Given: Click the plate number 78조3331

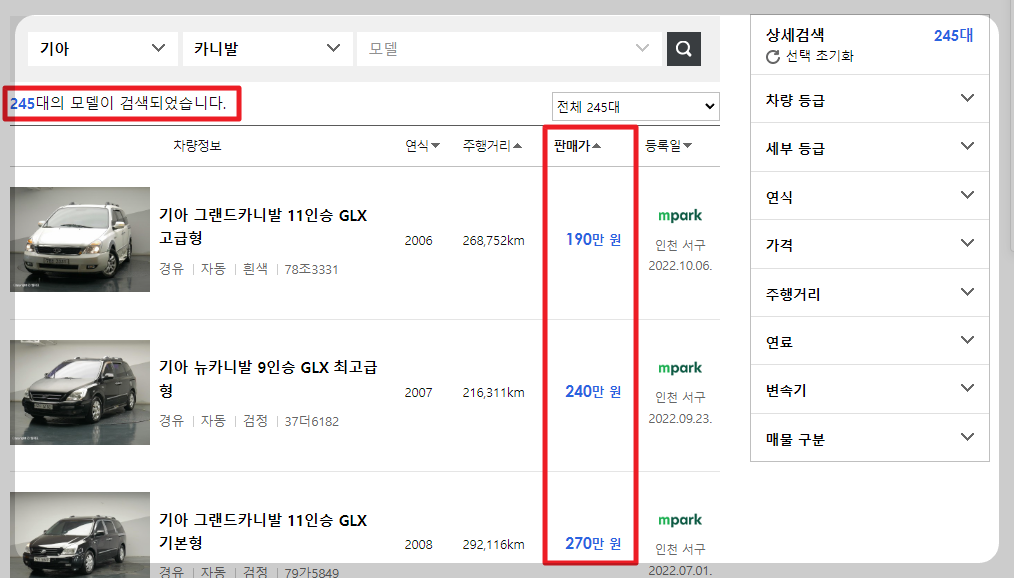Looking at the screenshot, I should coord(311,270).
